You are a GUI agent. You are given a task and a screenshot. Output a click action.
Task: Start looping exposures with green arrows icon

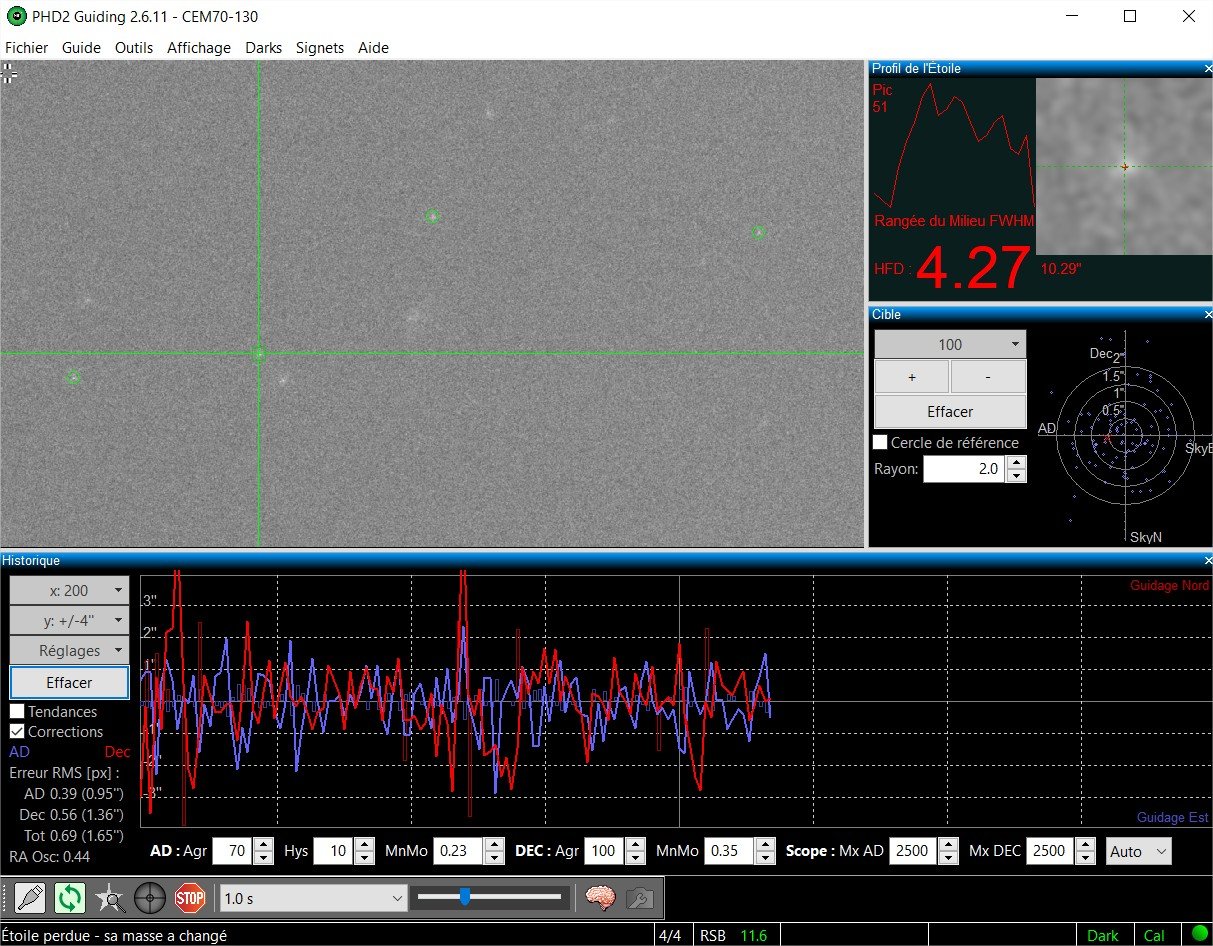coord(70,898)
